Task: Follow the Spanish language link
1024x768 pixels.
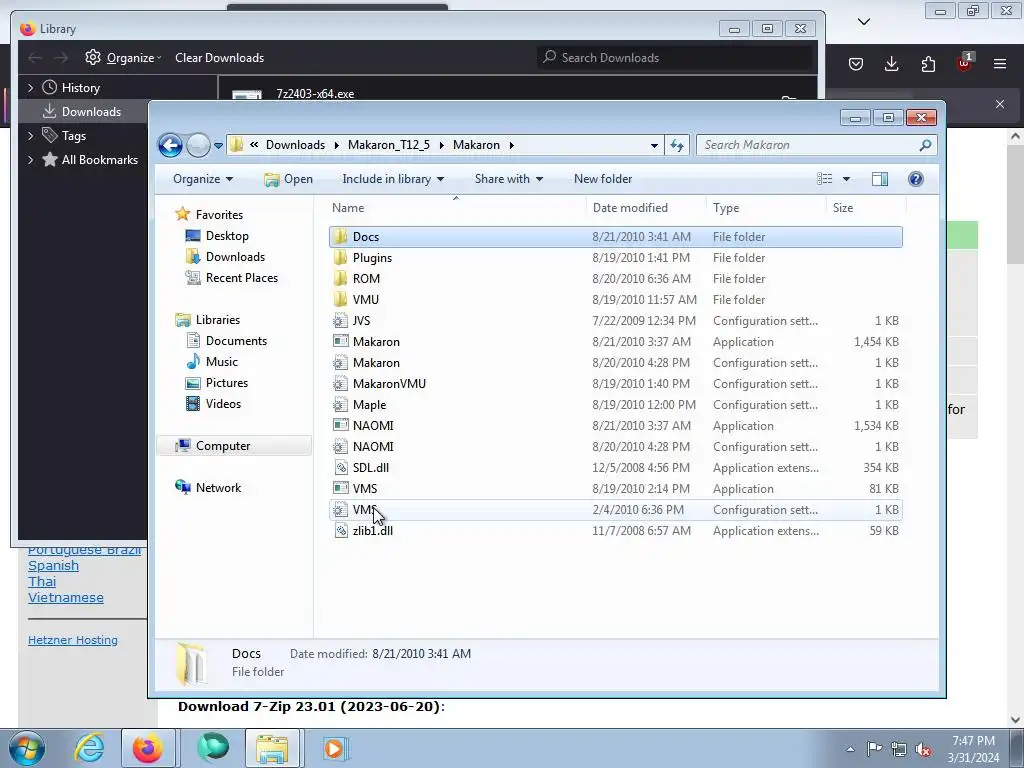Action: point(53,566)
